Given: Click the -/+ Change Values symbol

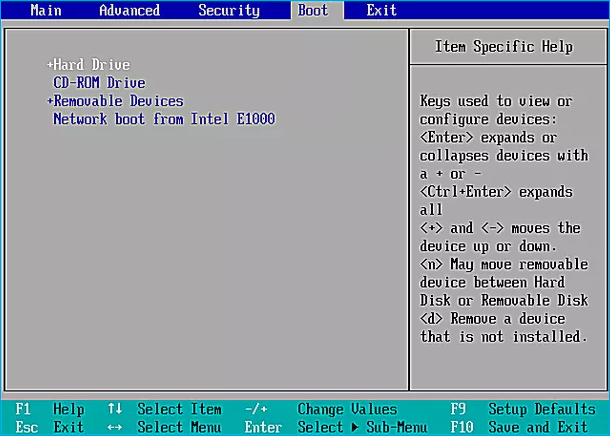Looking at the screenshot, I should click(x=255, y=409).
